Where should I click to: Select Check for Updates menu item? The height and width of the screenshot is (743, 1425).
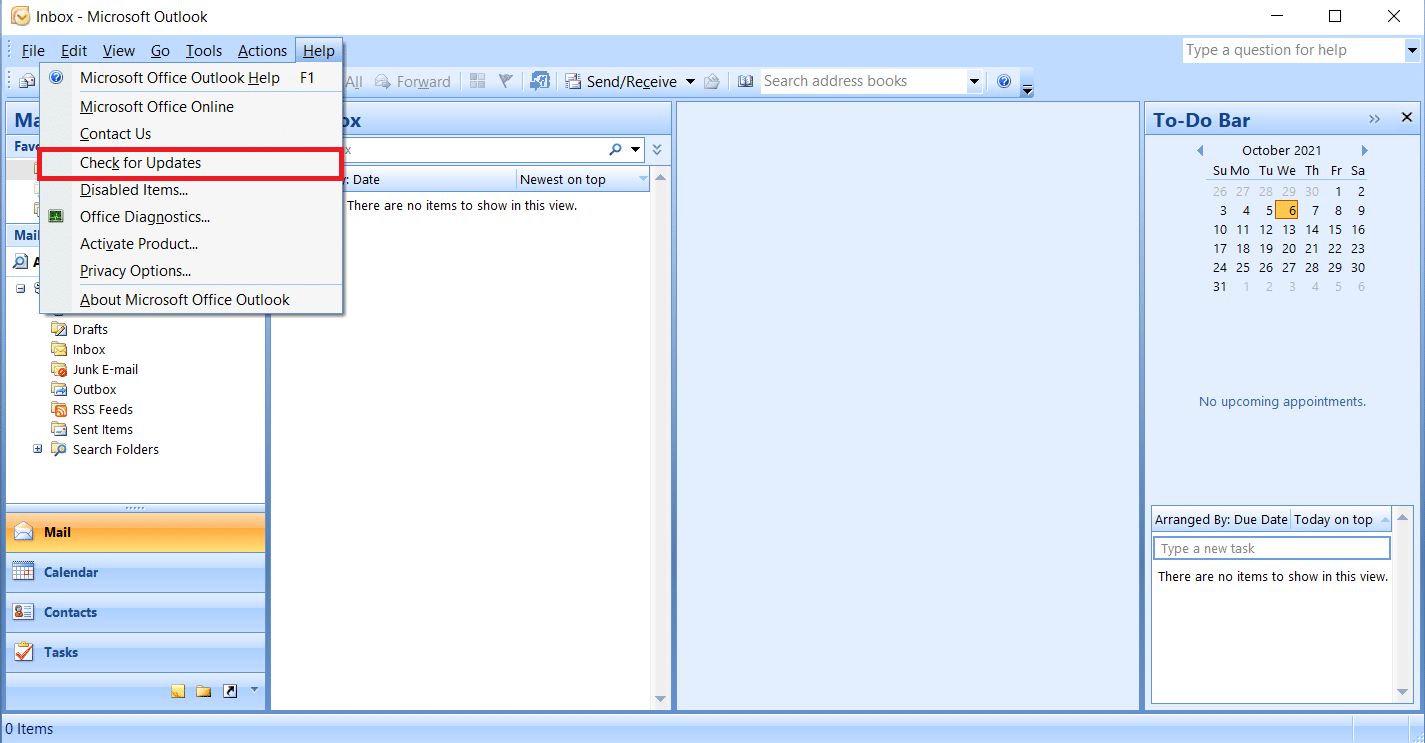140,163
